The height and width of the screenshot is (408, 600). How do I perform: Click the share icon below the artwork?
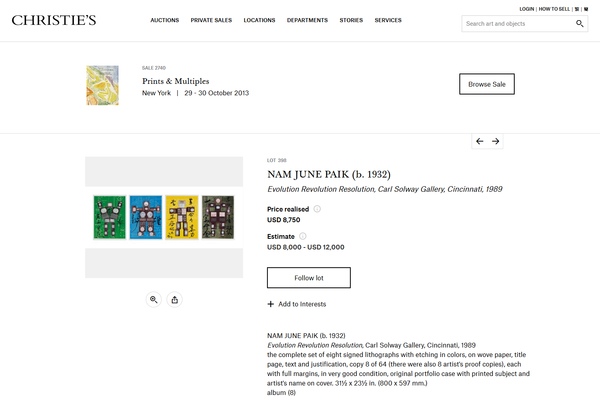coord(175,299)
